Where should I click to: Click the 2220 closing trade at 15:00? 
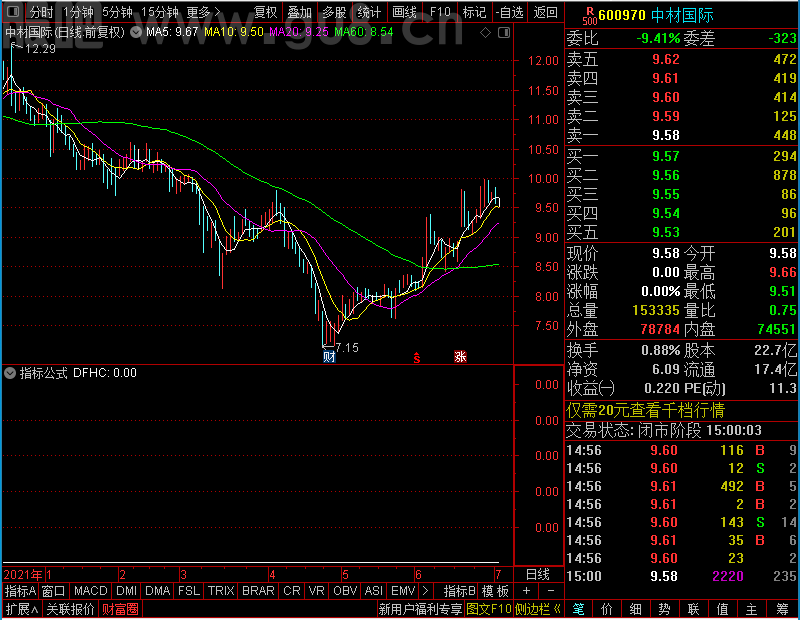click(x=728, y=576)
